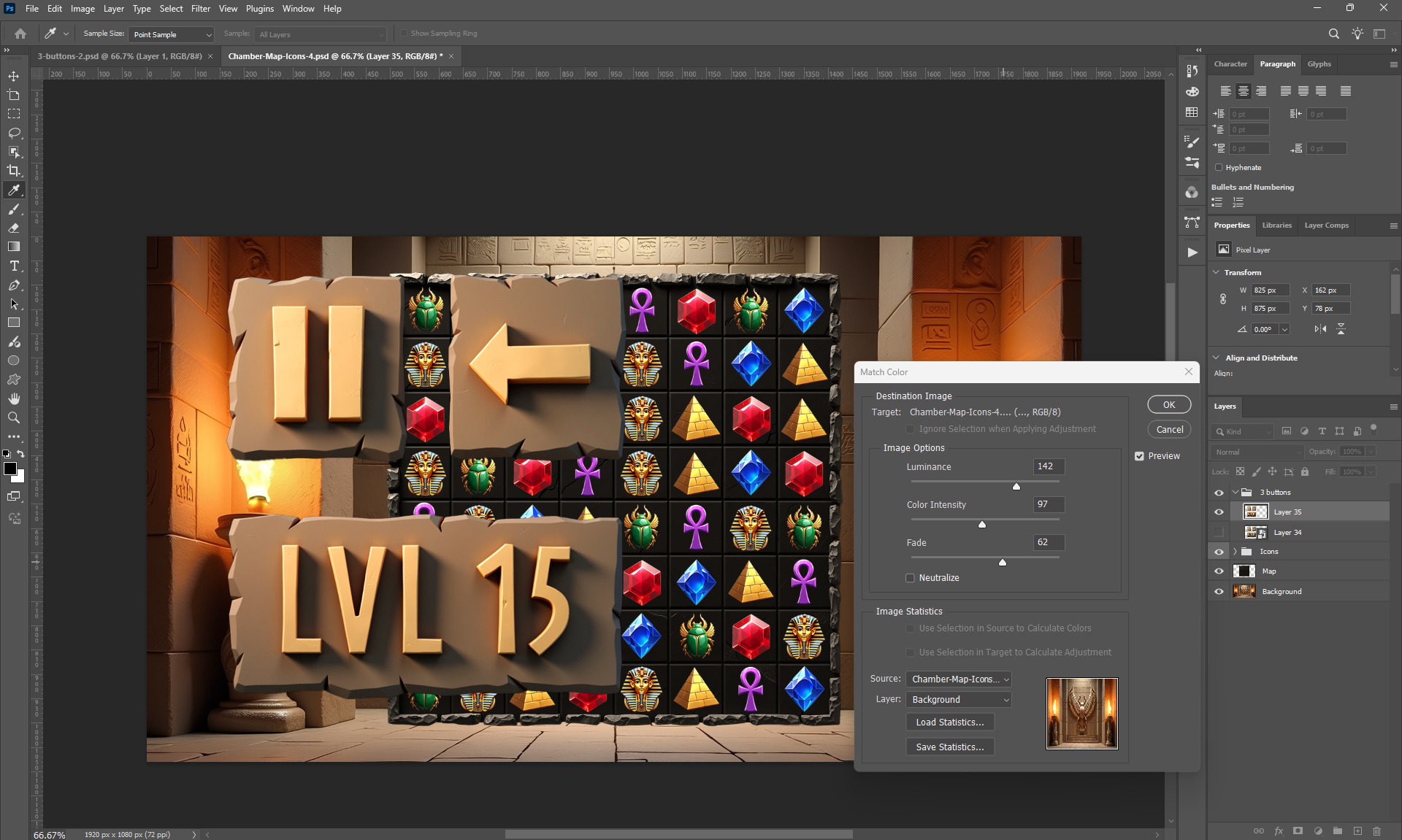
Task: Expand the Icons layer group
Action: (1235, 552)
